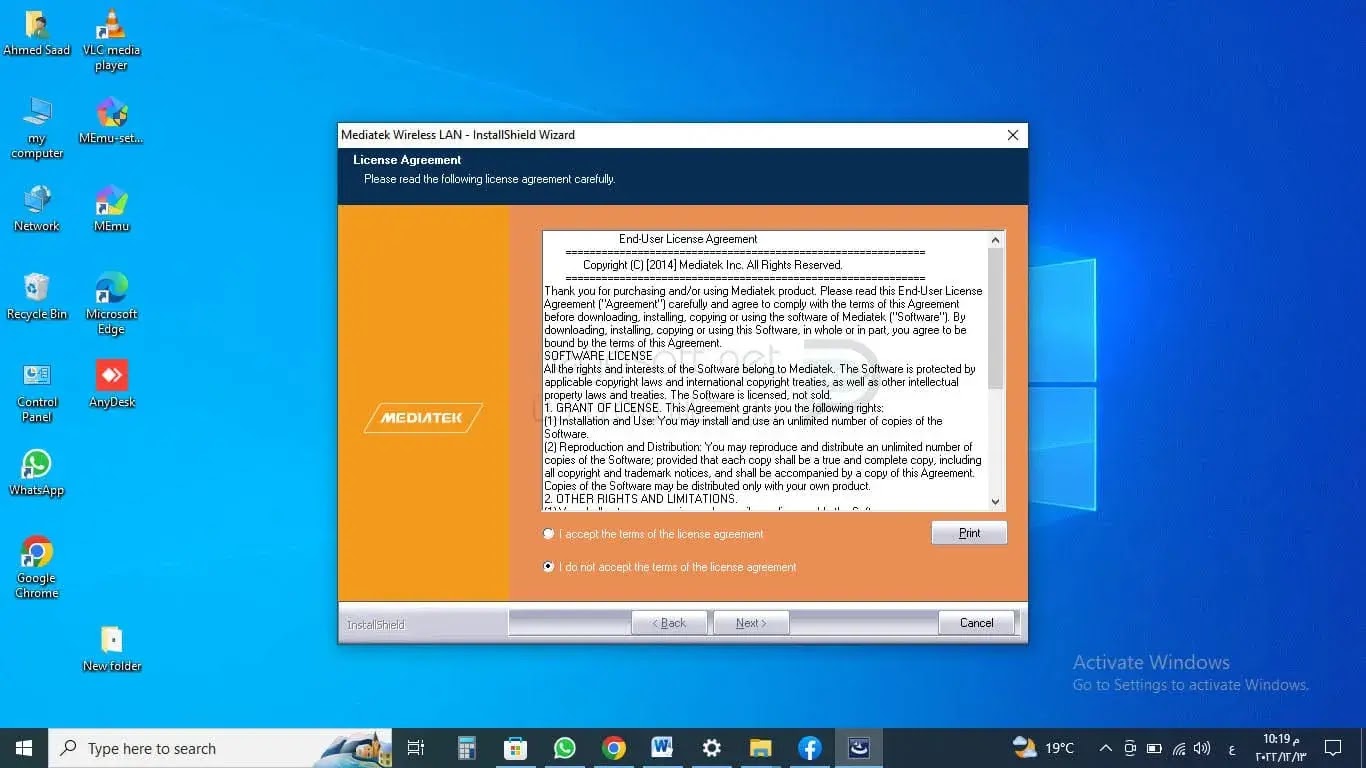Screen dimensions: 1366x768
Task: Cancel the InstallShield wizard
Action: point(976,623)
